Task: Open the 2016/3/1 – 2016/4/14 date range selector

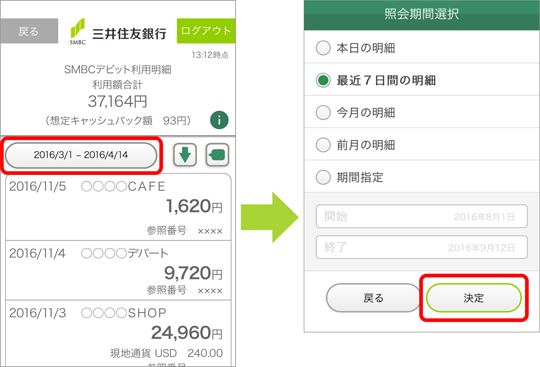Action: pyautogui.click(x=81, y=155)
